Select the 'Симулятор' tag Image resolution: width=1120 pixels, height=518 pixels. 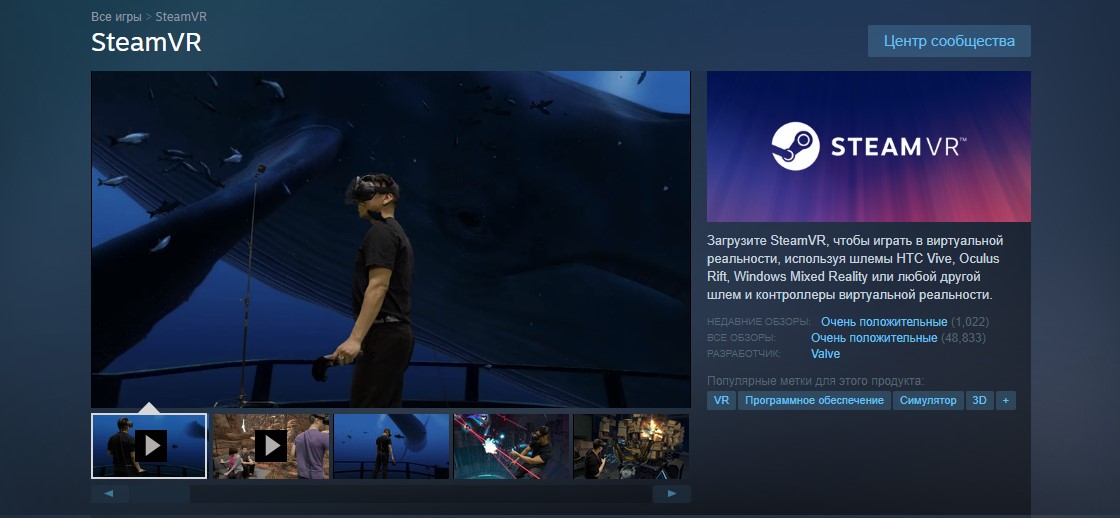928,401
